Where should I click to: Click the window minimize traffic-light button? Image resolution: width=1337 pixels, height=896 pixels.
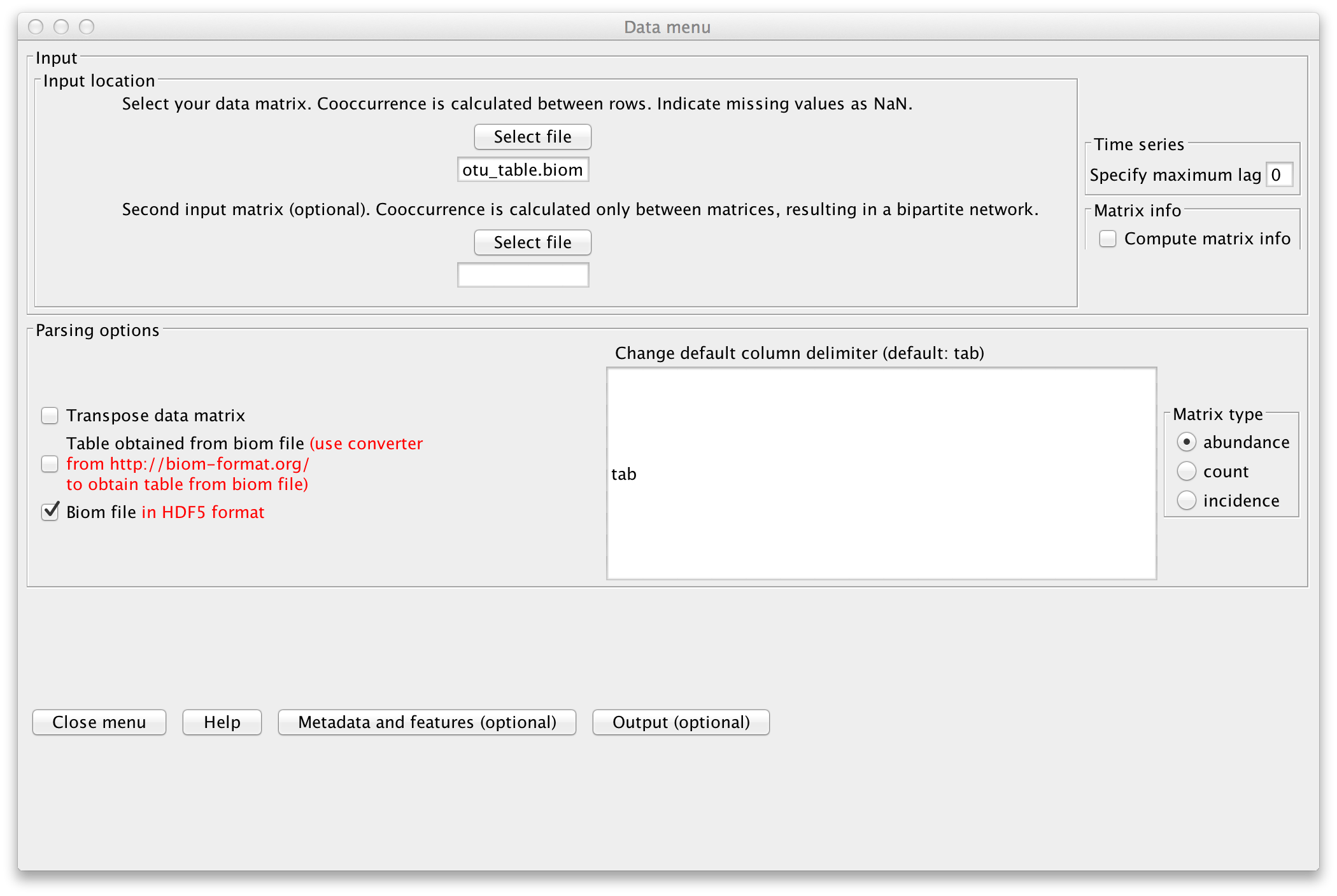tap(61, 27)
